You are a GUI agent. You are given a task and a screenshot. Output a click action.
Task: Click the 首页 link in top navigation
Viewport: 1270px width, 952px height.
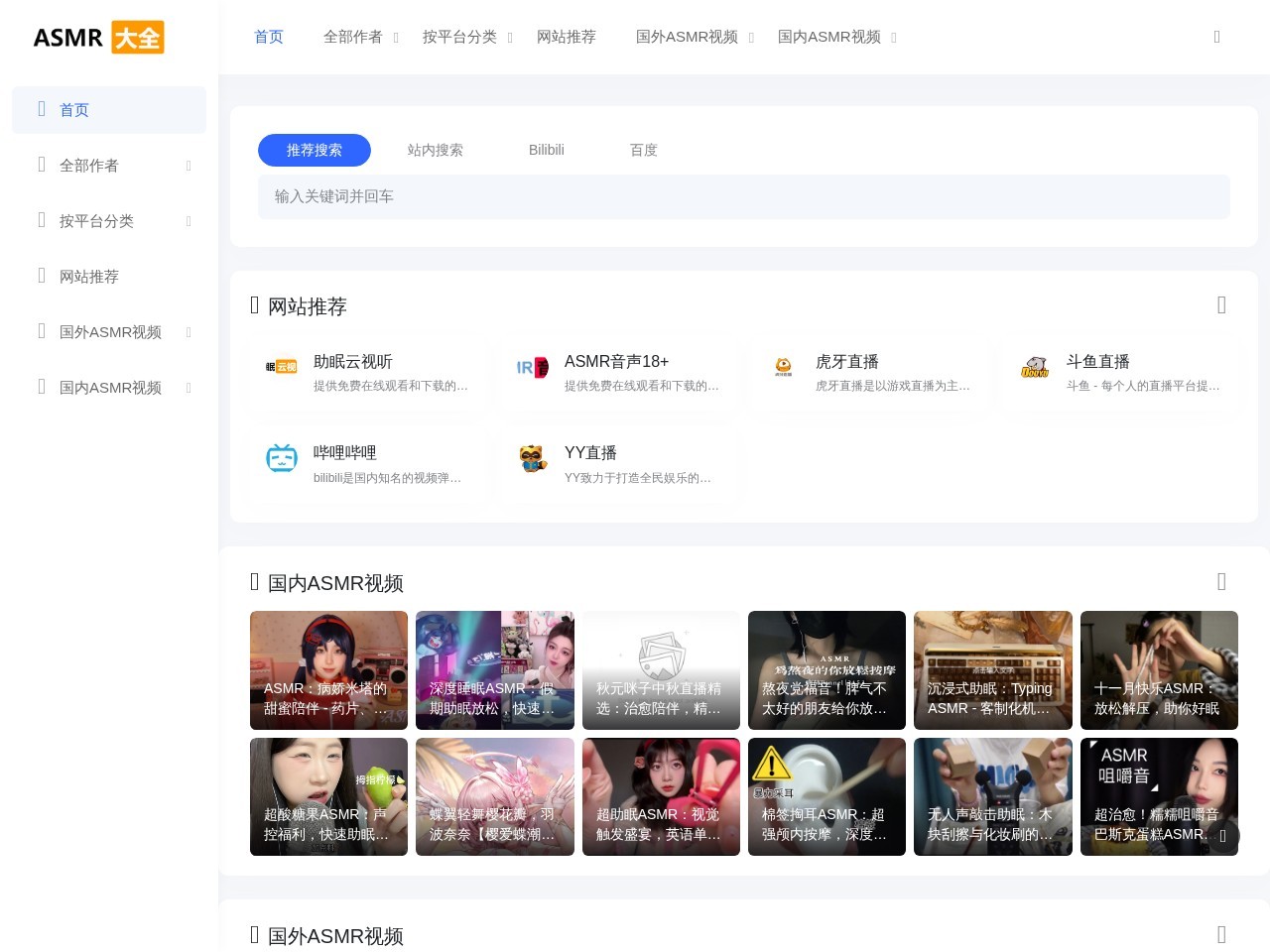[x=269, y=37]
